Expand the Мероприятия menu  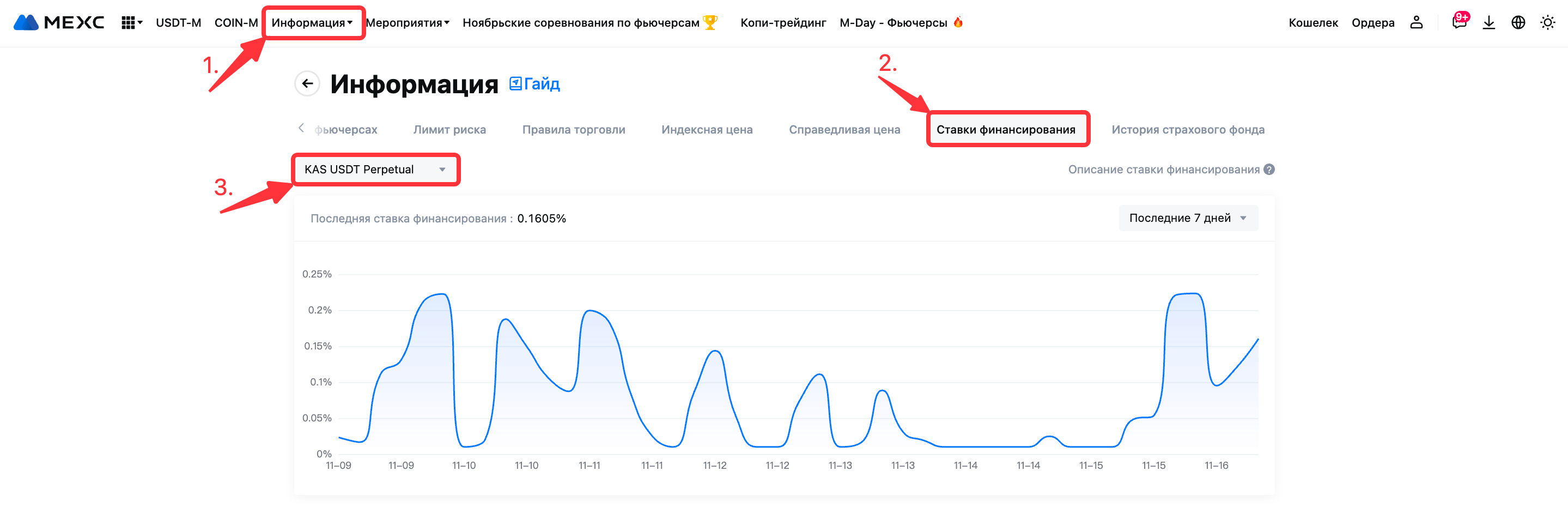point(407,22)
